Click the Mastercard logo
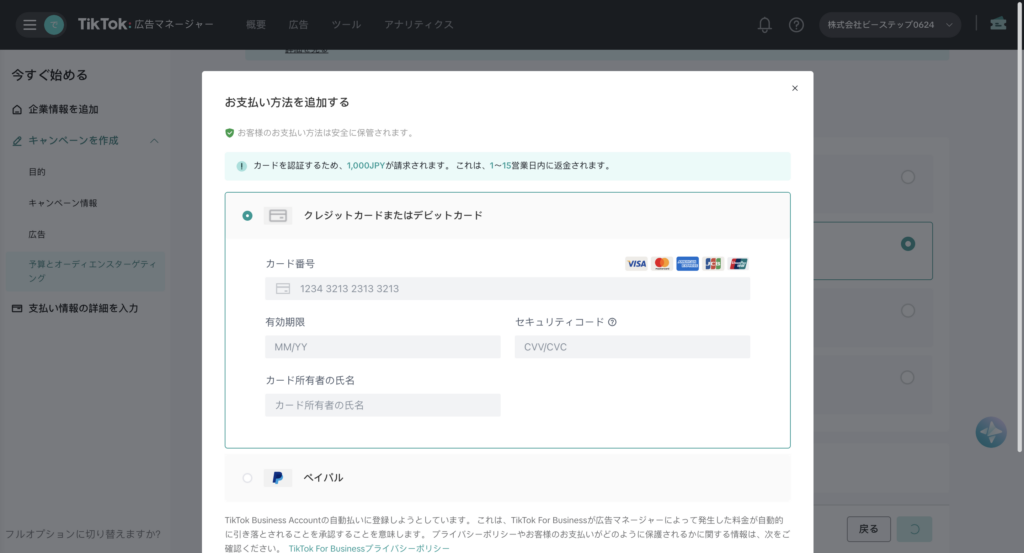The height and width of the screenshot is (553, 1024). click(662, 264)
